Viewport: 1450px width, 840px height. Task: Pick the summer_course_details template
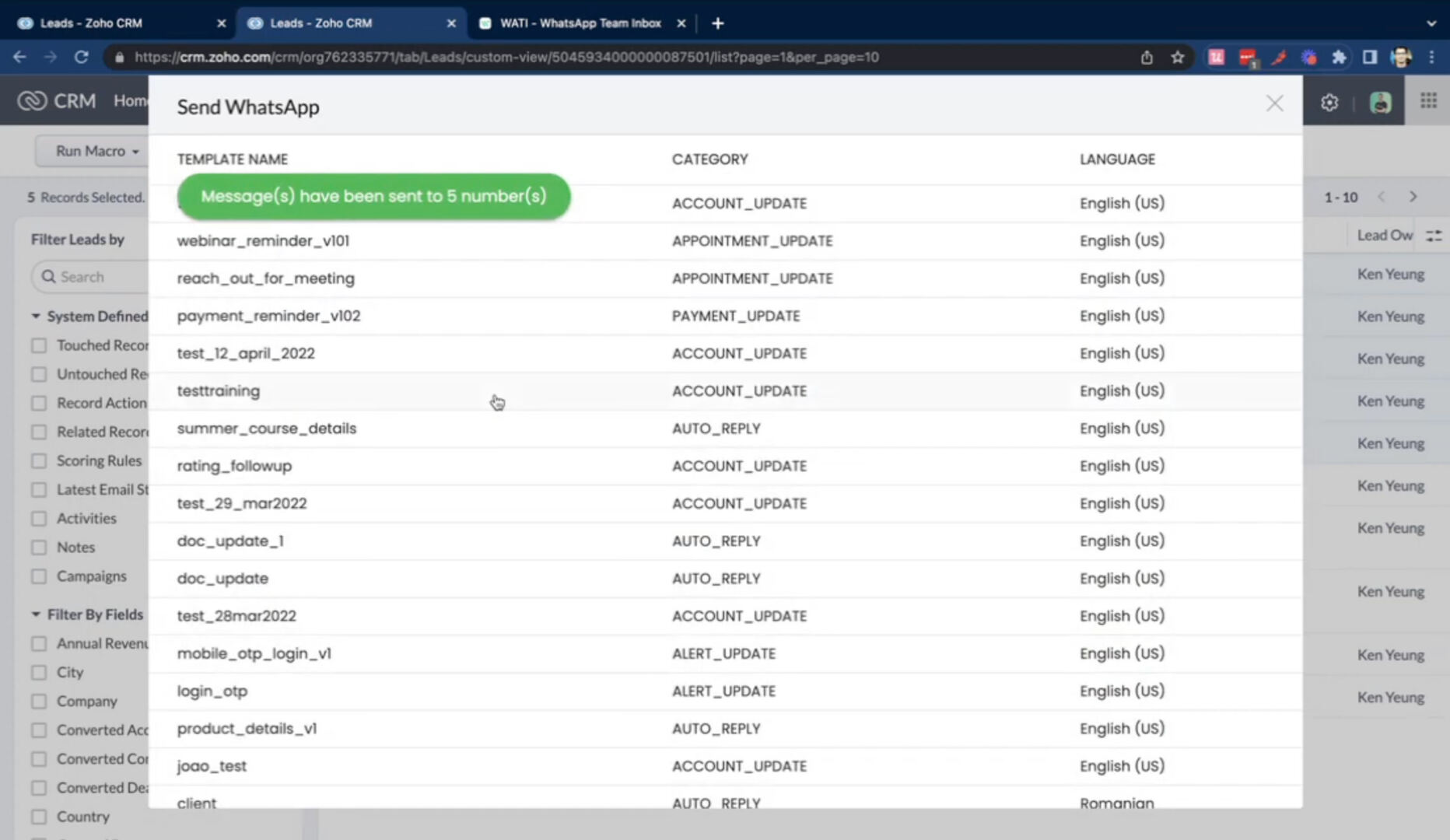[x=725, y=429]
